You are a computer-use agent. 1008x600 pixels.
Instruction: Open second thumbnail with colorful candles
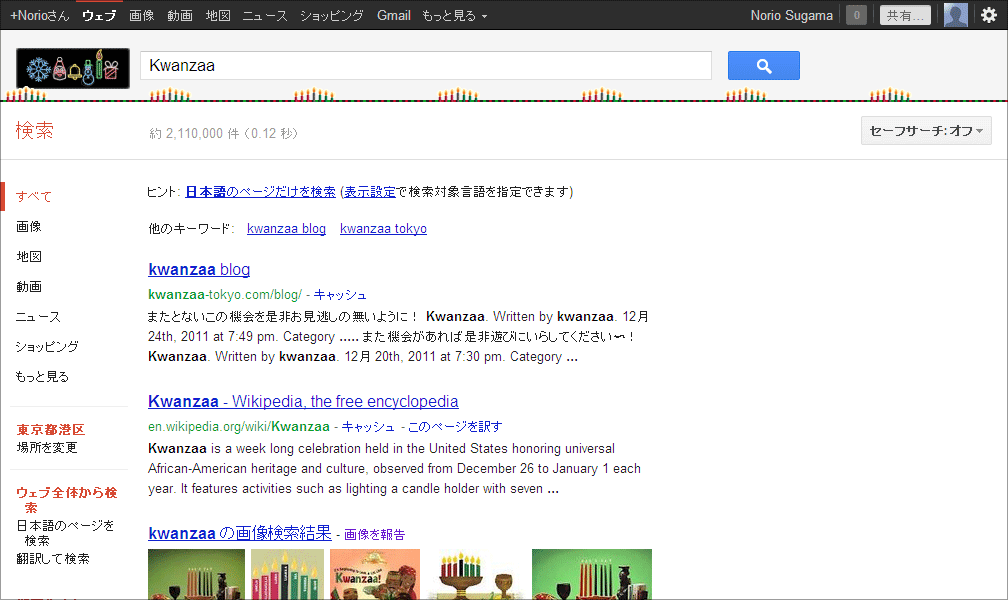(x=287, y=574)
